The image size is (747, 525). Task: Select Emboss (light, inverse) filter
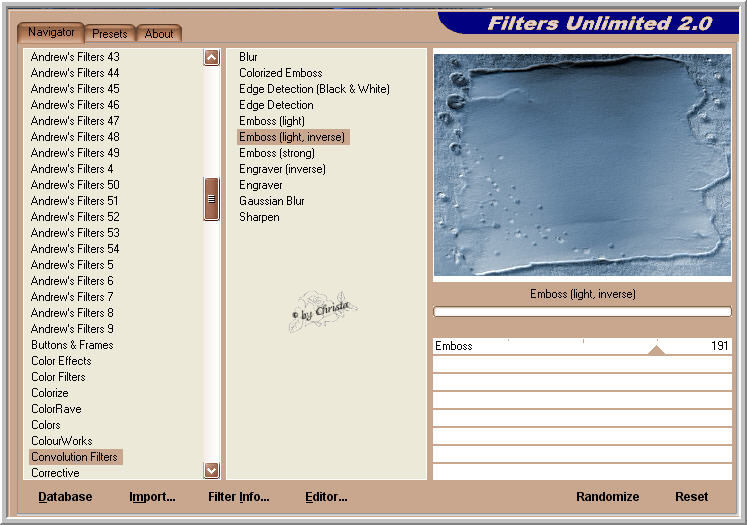(293, 137)
